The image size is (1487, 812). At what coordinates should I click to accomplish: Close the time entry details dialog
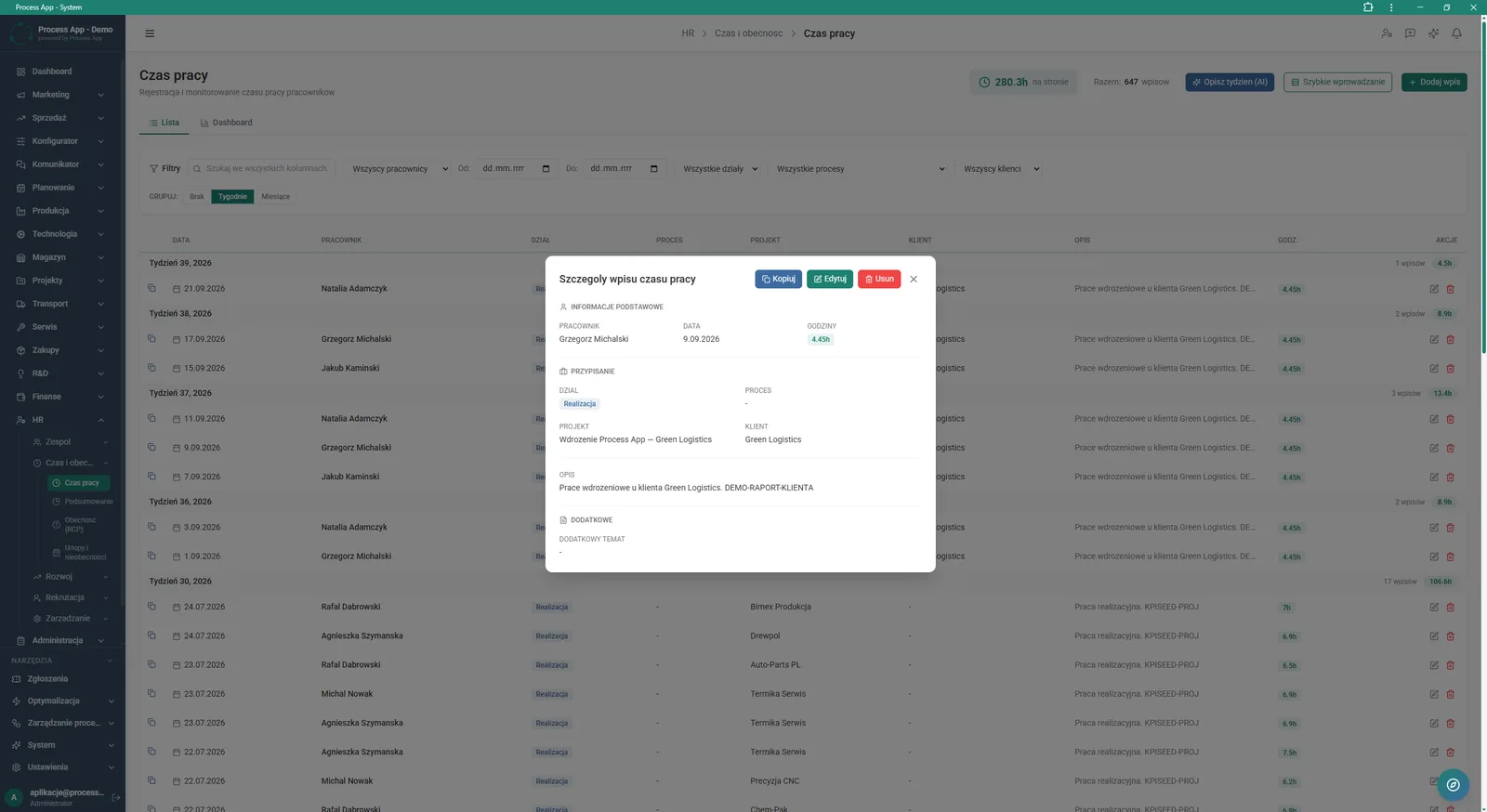pyautogui.click(x=914, y=279)
